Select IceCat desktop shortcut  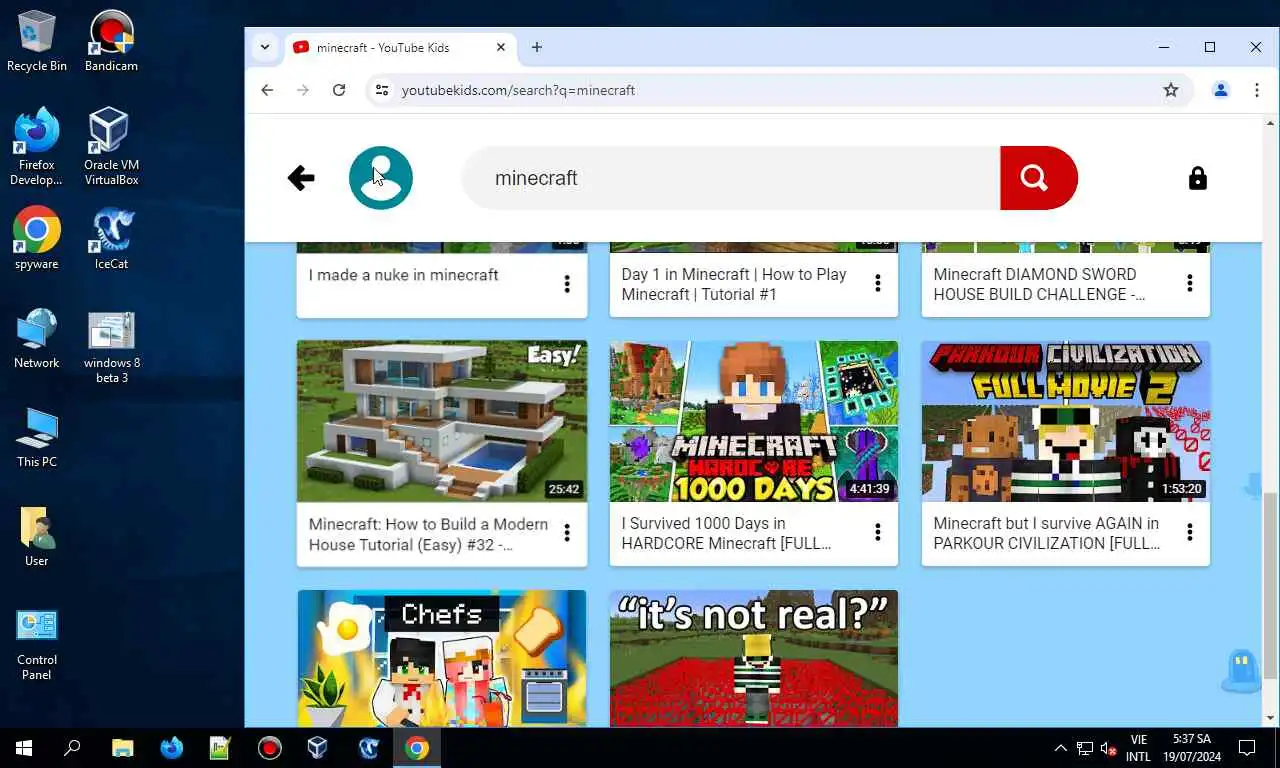pos(111,238)
